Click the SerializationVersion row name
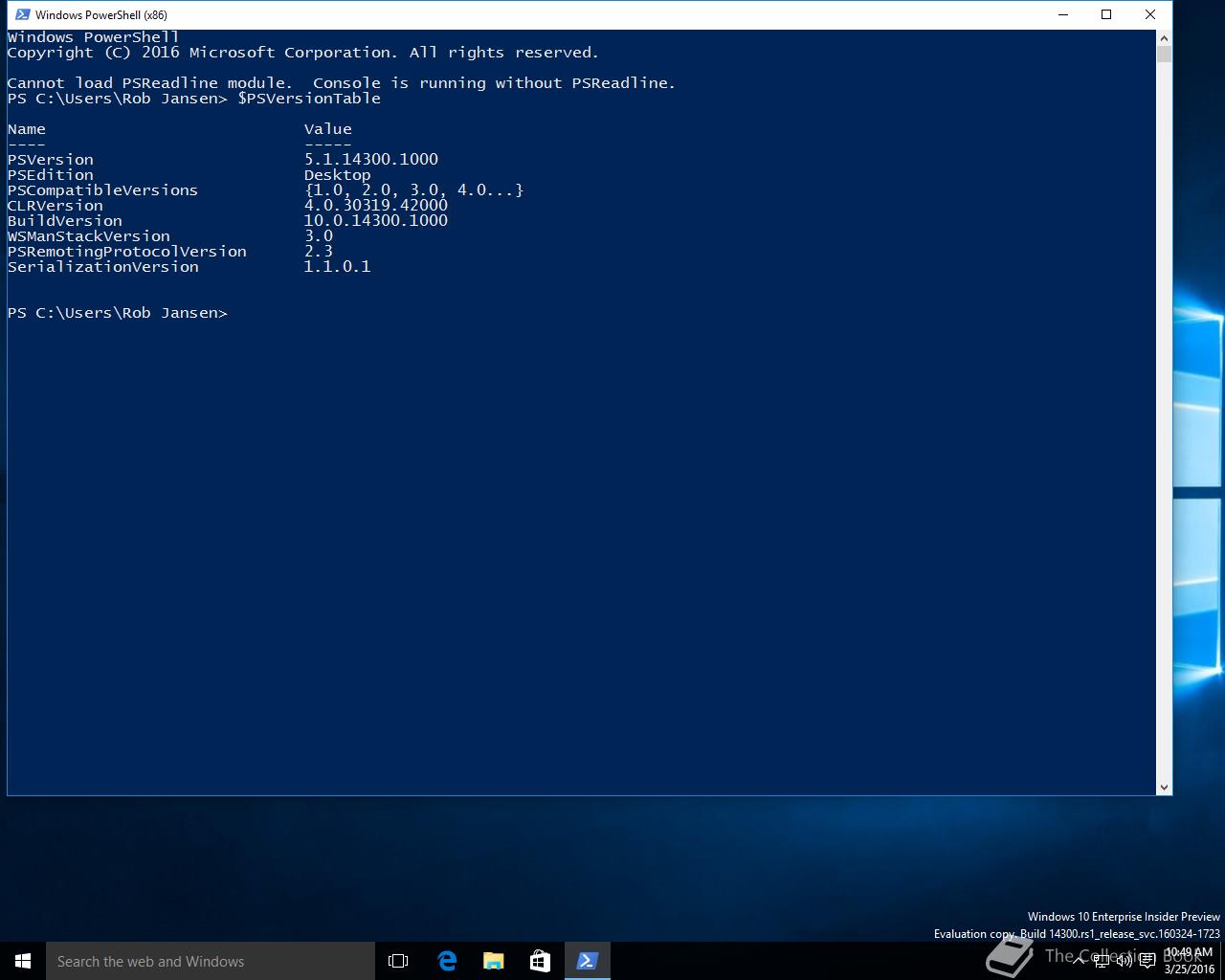 (x=103, y=267)
